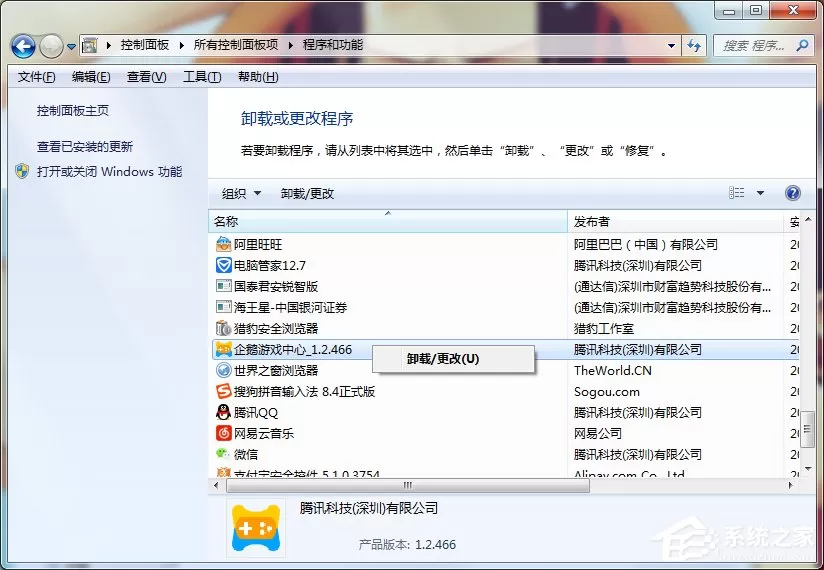Open the 工具(T) menu

[202, 77]
